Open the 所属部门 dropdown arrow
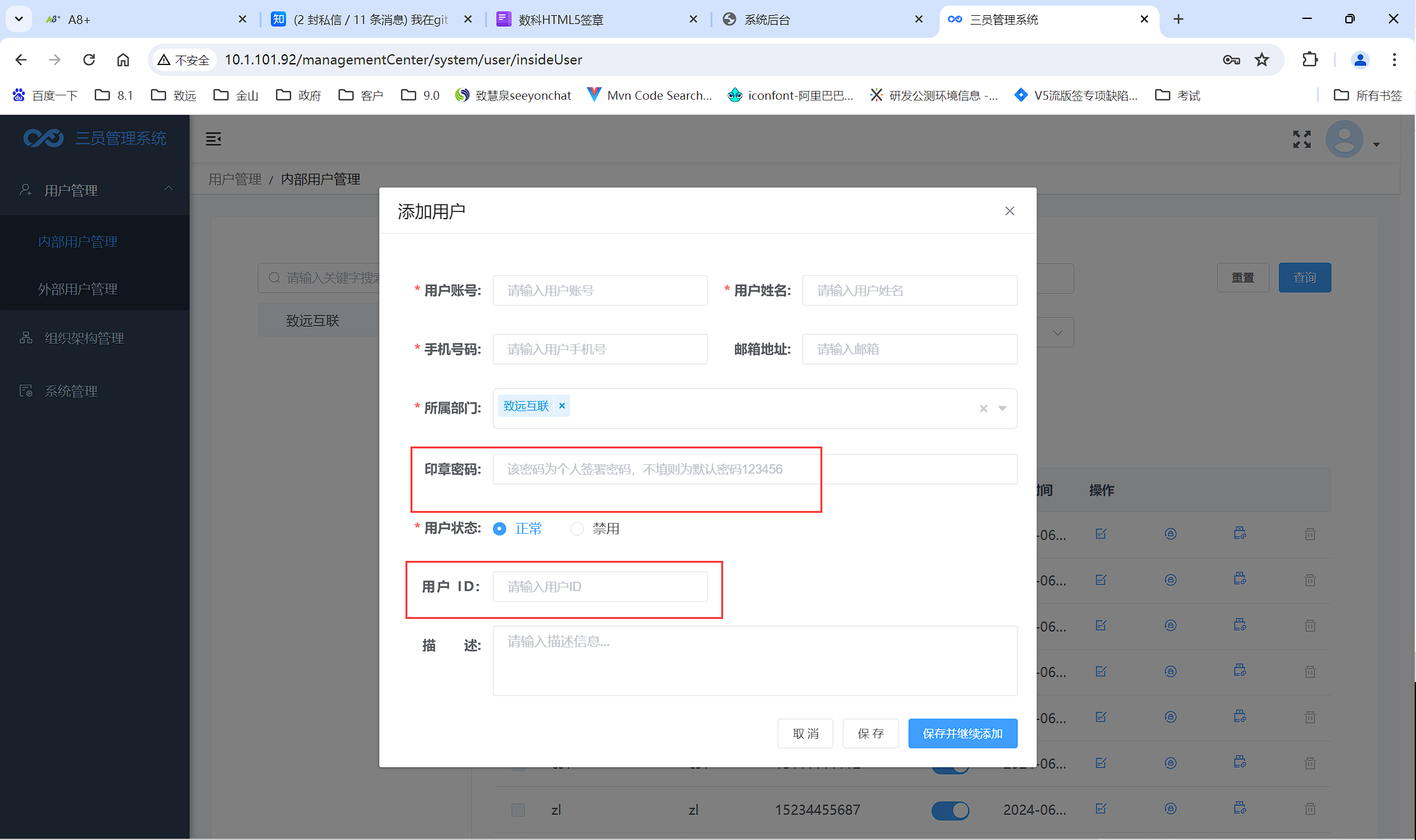Viewport: 1416px width, 840px height. click(1002, 409)
